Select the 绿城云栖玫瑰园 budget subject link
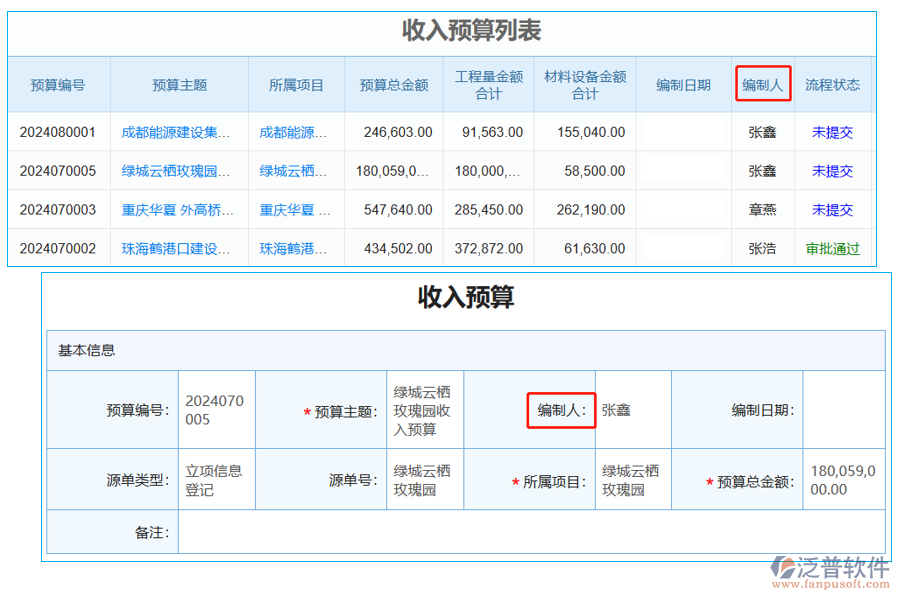The image size is (900, 600). (179, 170)
